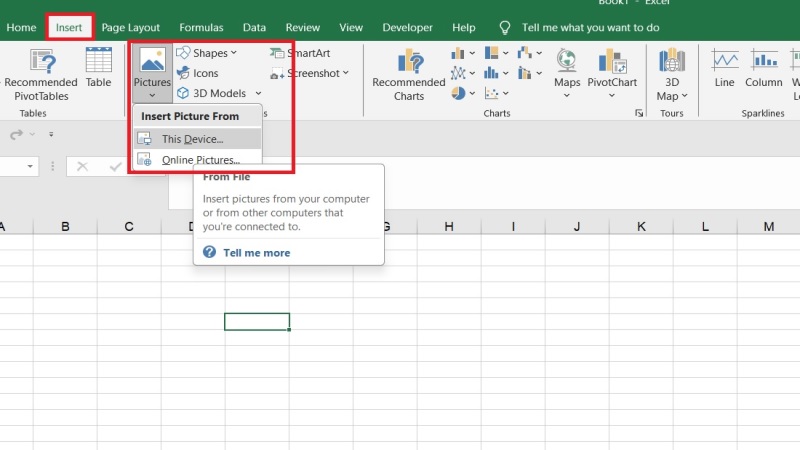Select the Insert ribbon tab

[69, 28]
